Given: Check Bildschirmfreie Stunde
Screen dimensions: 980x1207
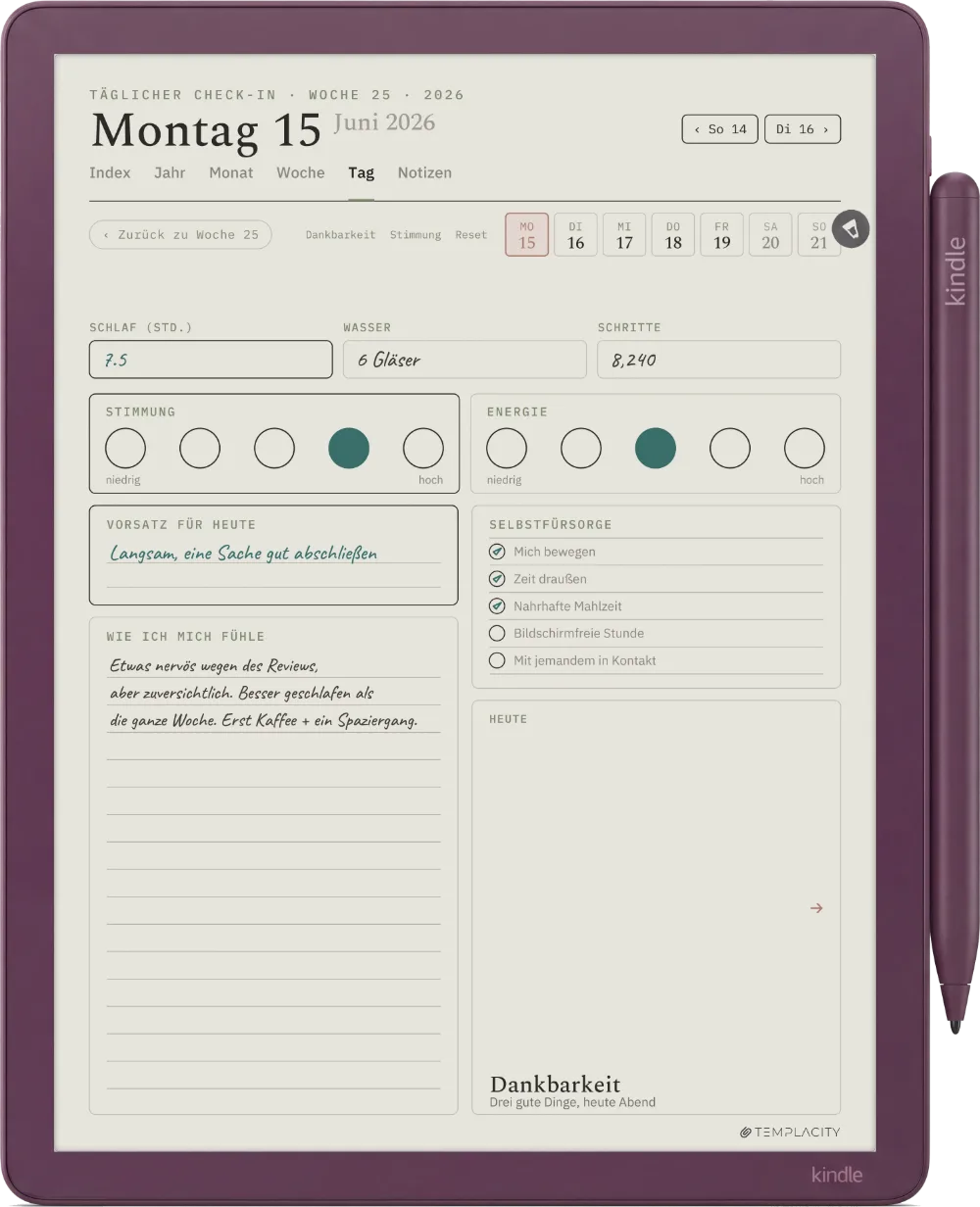Looking at the screenshot, I should point(497,633).
